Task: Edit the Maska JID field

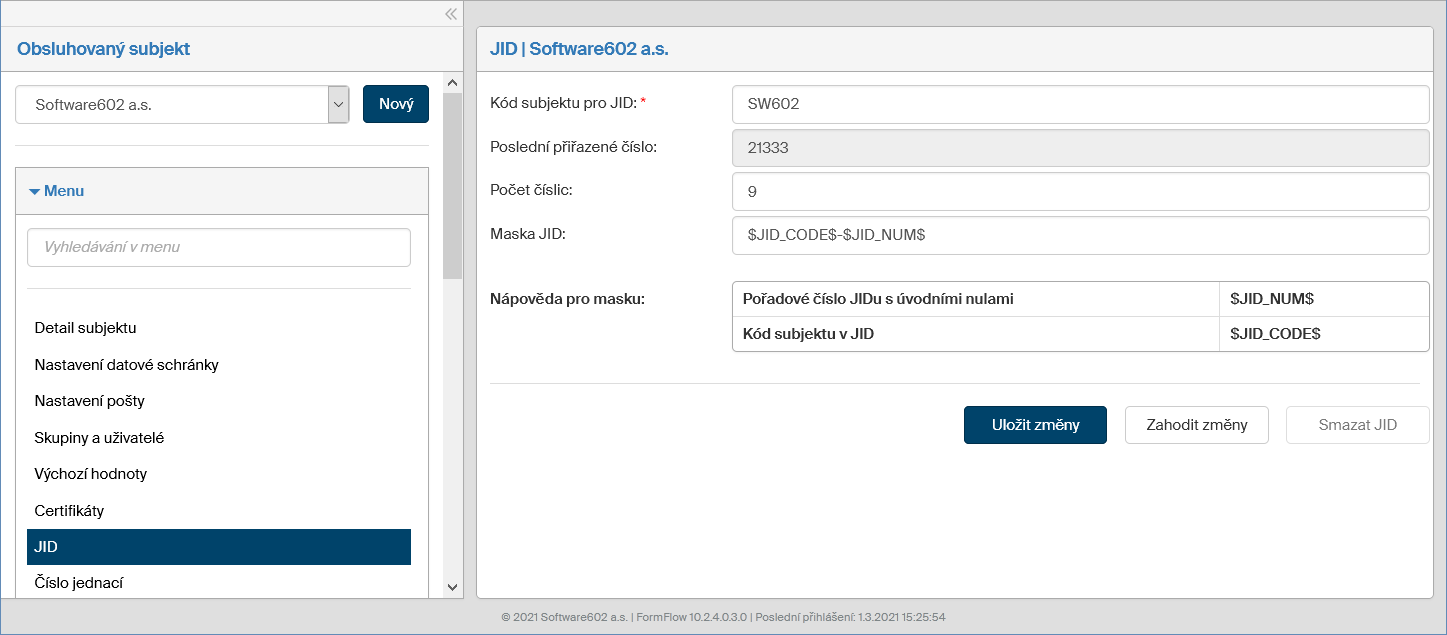Action: coord(1080,236)
